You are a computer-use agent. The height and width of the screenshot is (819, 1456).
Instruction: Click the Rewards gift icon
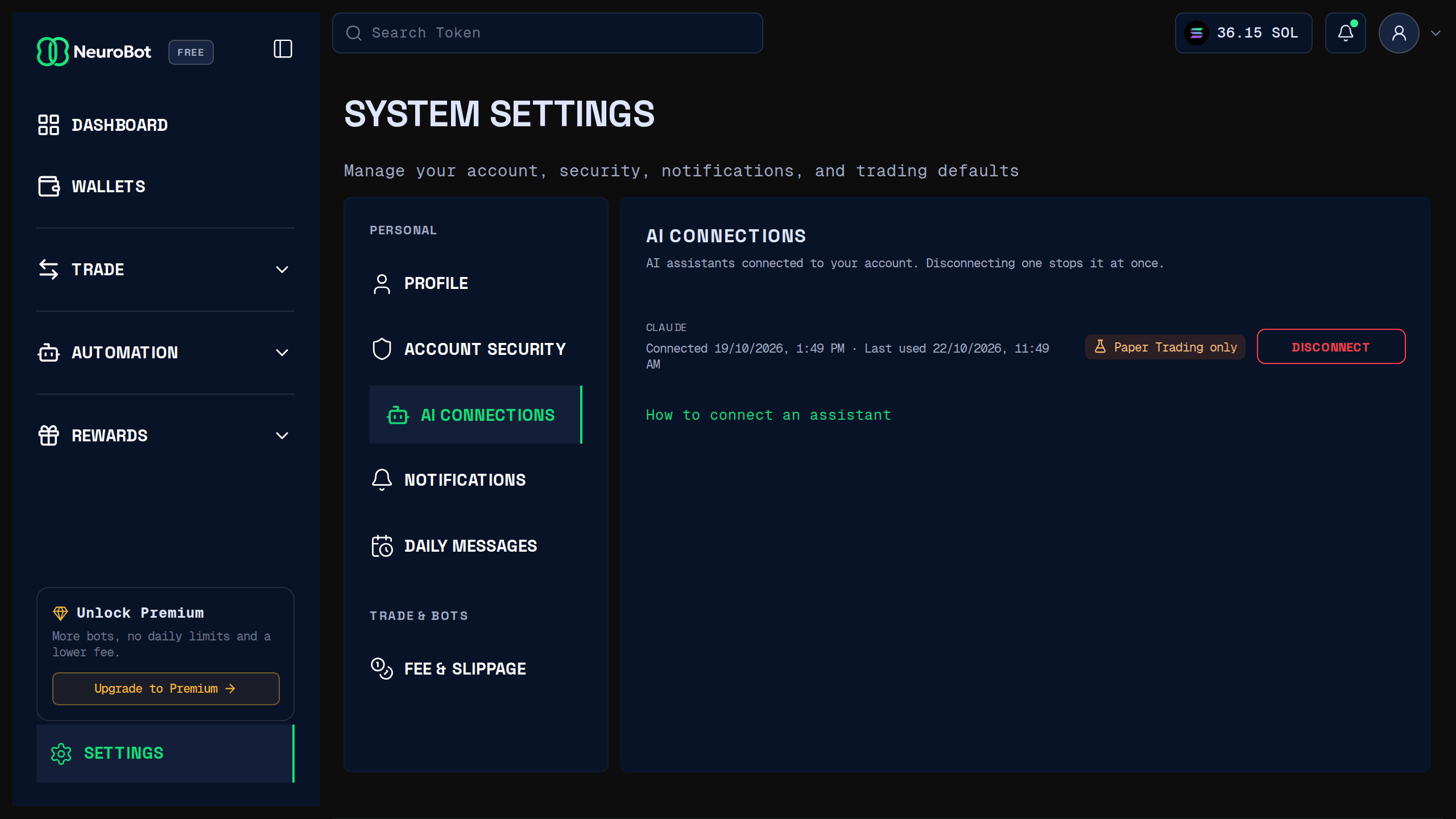click(48, 436)
